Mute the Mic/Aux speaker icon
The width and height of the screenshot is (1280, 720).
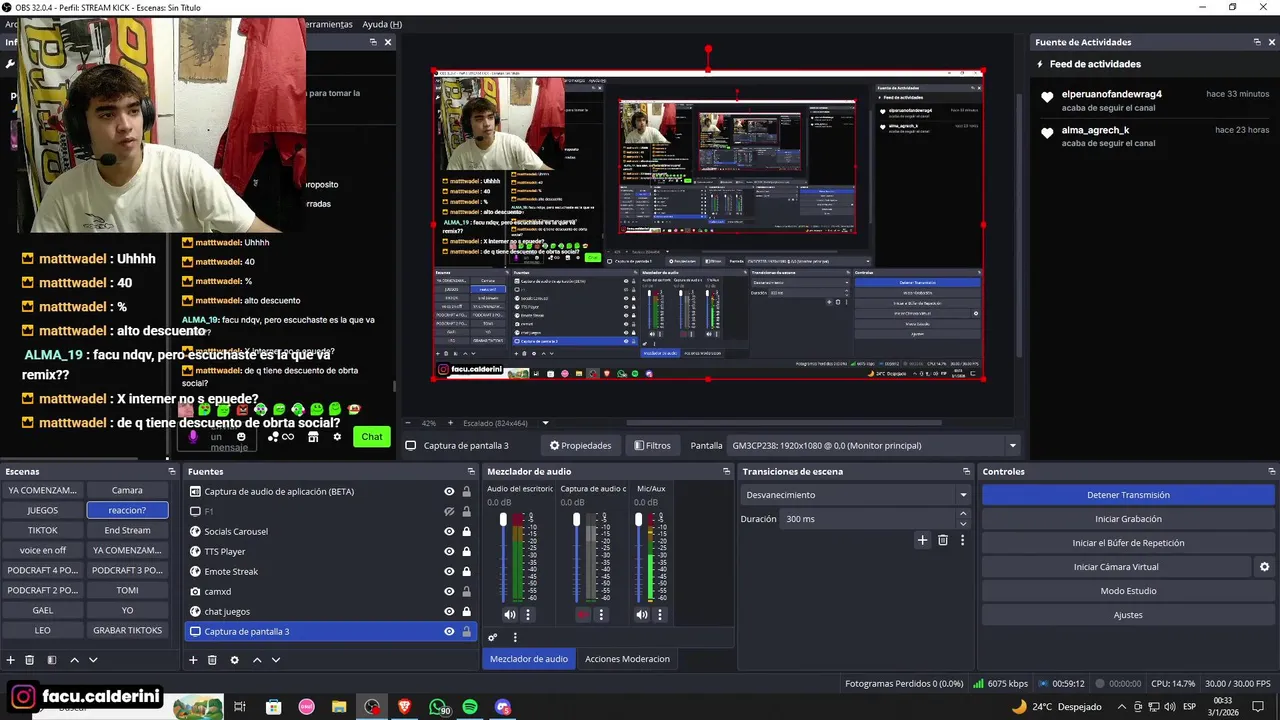(642, 615)
